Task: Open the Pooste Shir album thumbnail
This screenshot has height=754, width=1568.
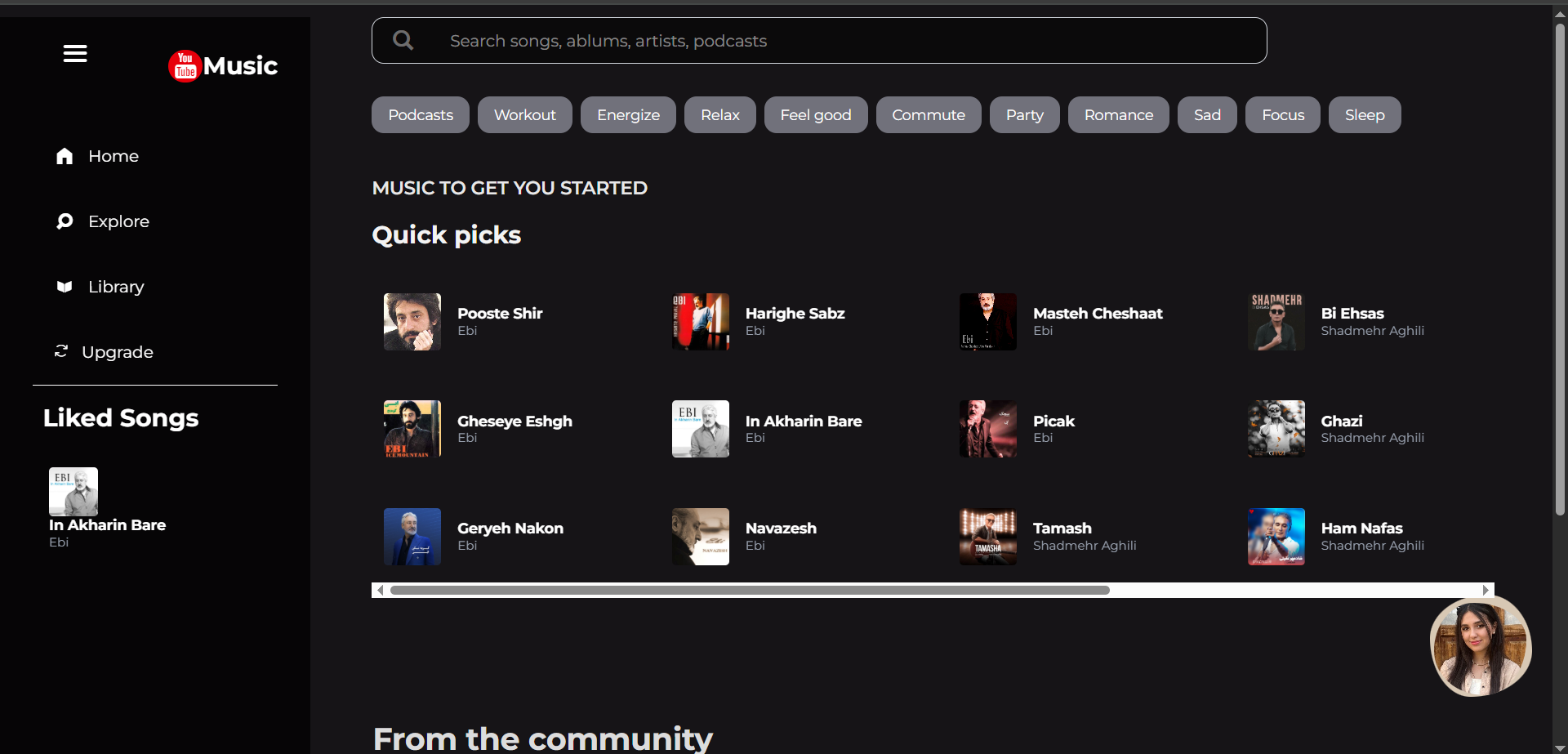Action: pyautogui.click(x=412, y=322)
